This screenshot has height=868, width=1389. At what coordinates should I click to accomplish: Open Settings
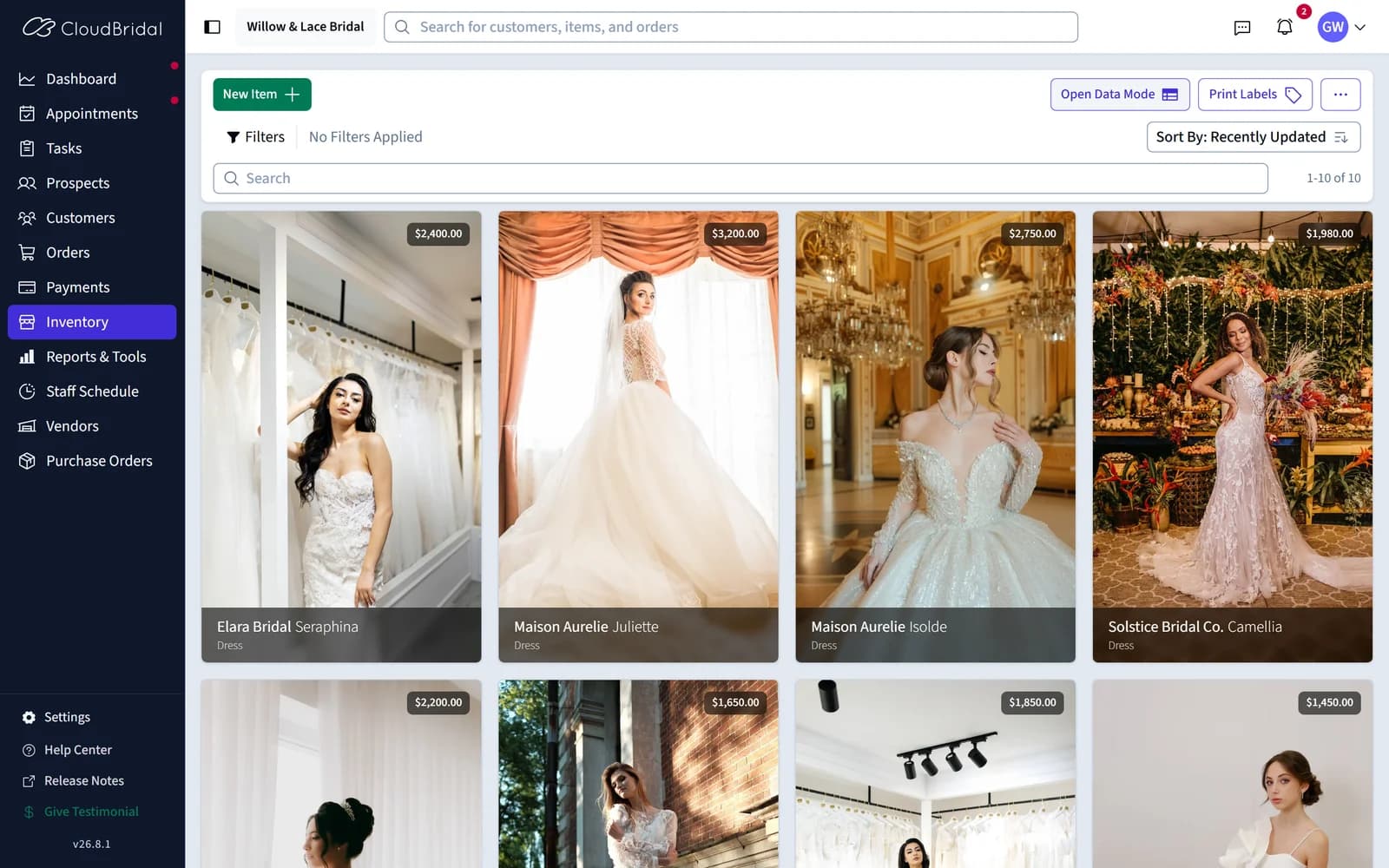[67, 718]
